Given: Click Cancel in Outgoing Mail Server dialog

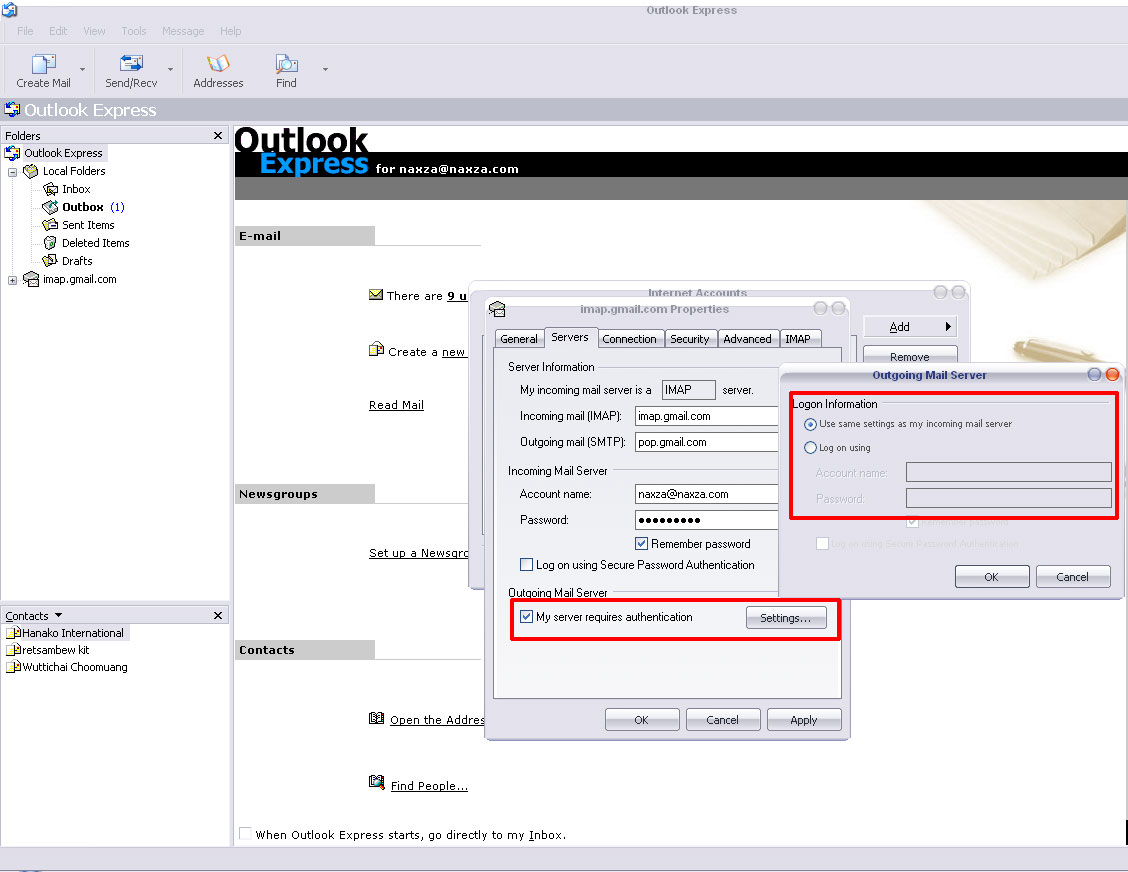Looking at the screenshot, I should 1073,576.
